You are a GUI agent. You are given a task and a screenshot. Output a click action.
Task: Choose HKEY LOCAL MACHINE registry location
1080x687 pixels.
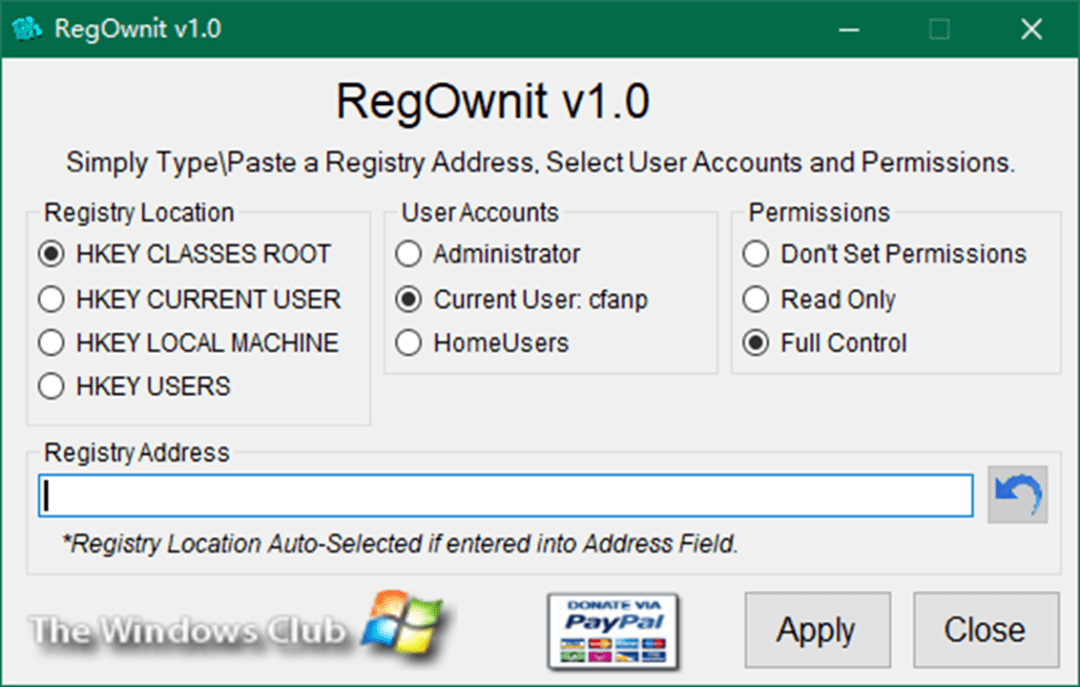tap(50, 343)
